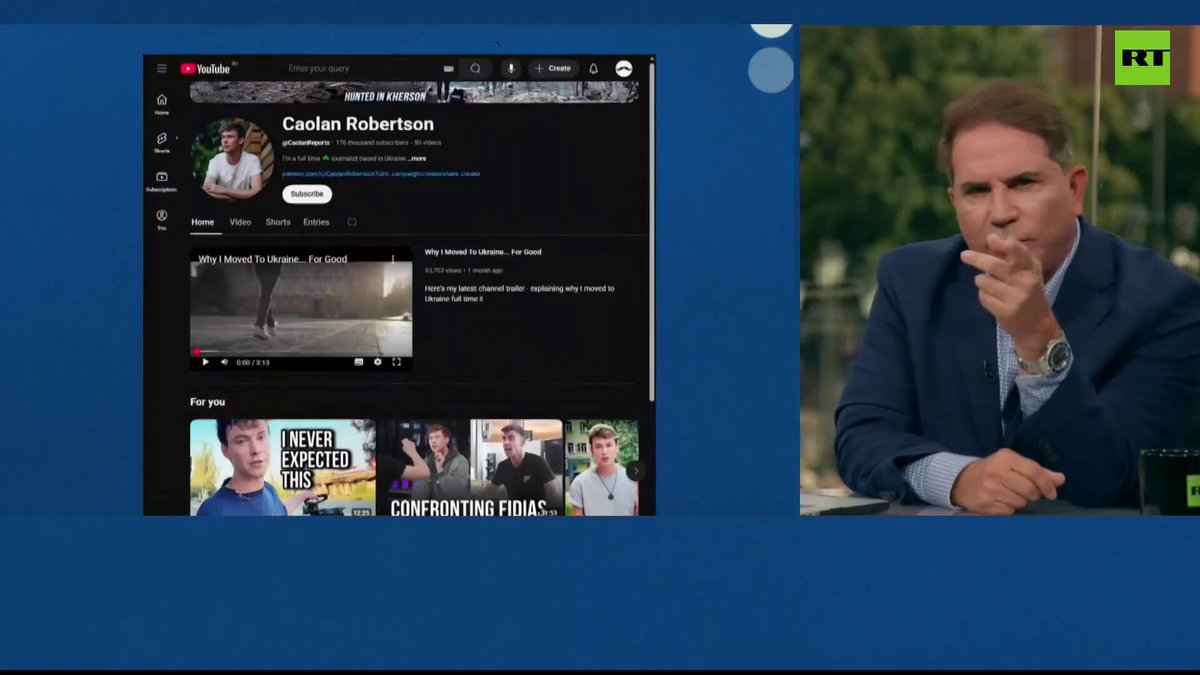The width and height of the screenshot is (1200, 675).
Task: Switch to the Shorts channel tab
Action: coord(278,222)
